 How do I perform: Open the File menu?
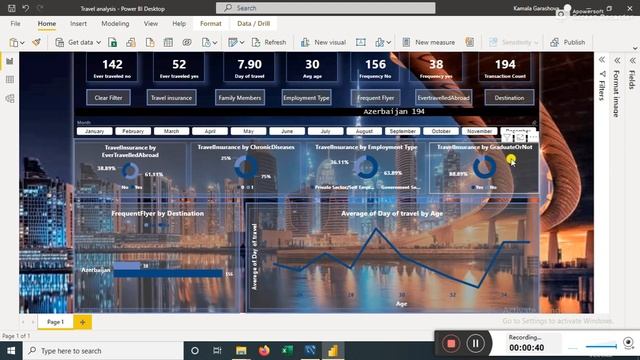[x=16, y=24]
